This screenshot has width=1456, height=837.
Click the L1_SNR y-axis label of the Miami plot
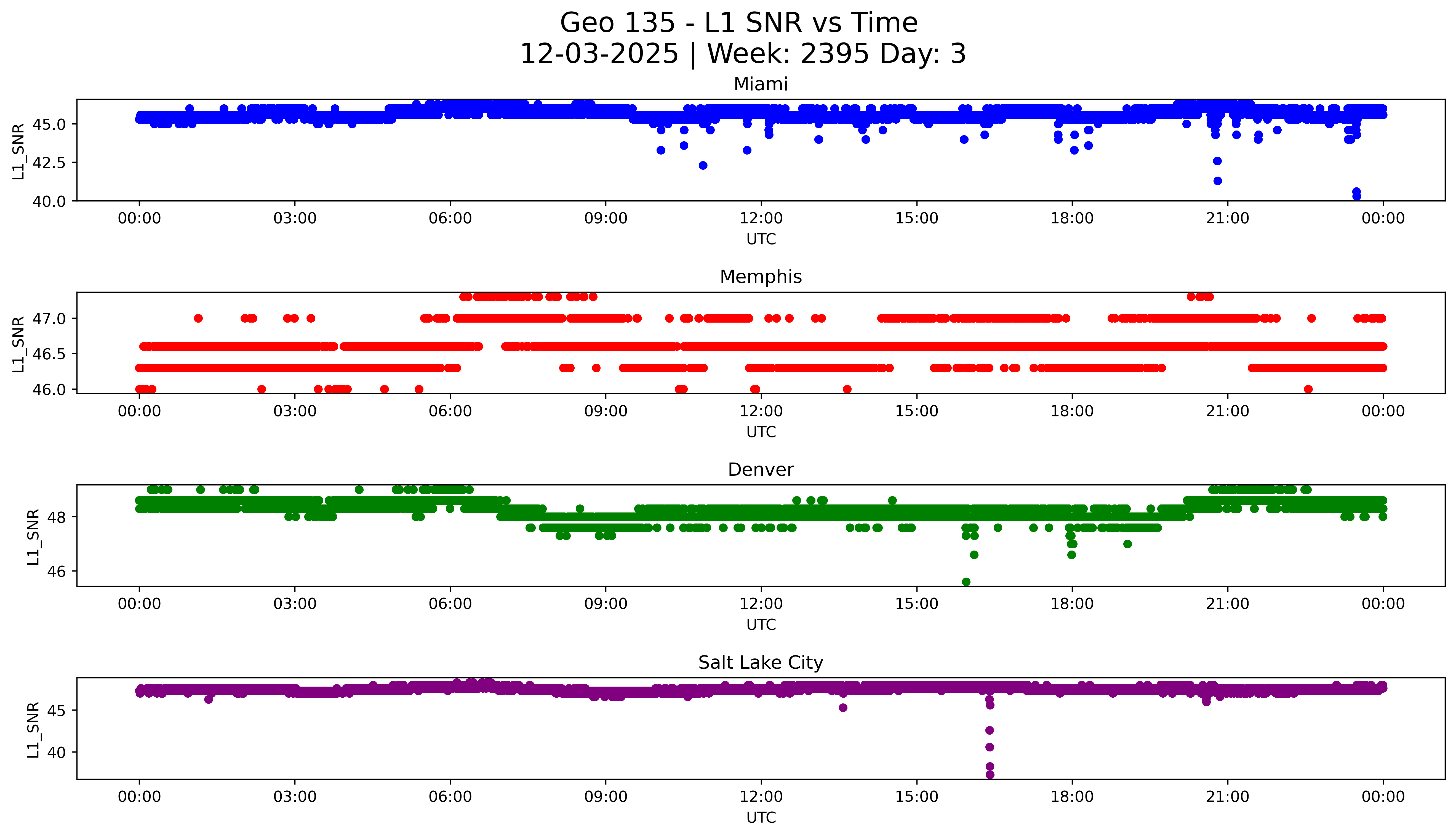click(x=18, y=151)
